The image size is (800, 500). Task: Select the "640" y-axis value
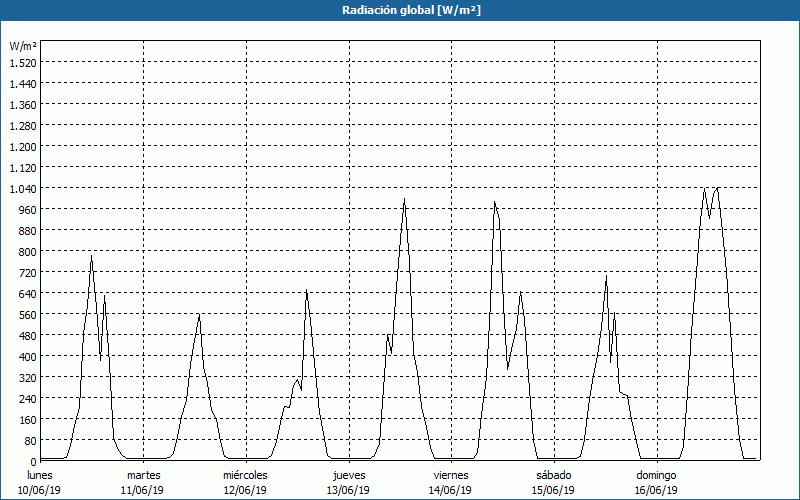27,293
